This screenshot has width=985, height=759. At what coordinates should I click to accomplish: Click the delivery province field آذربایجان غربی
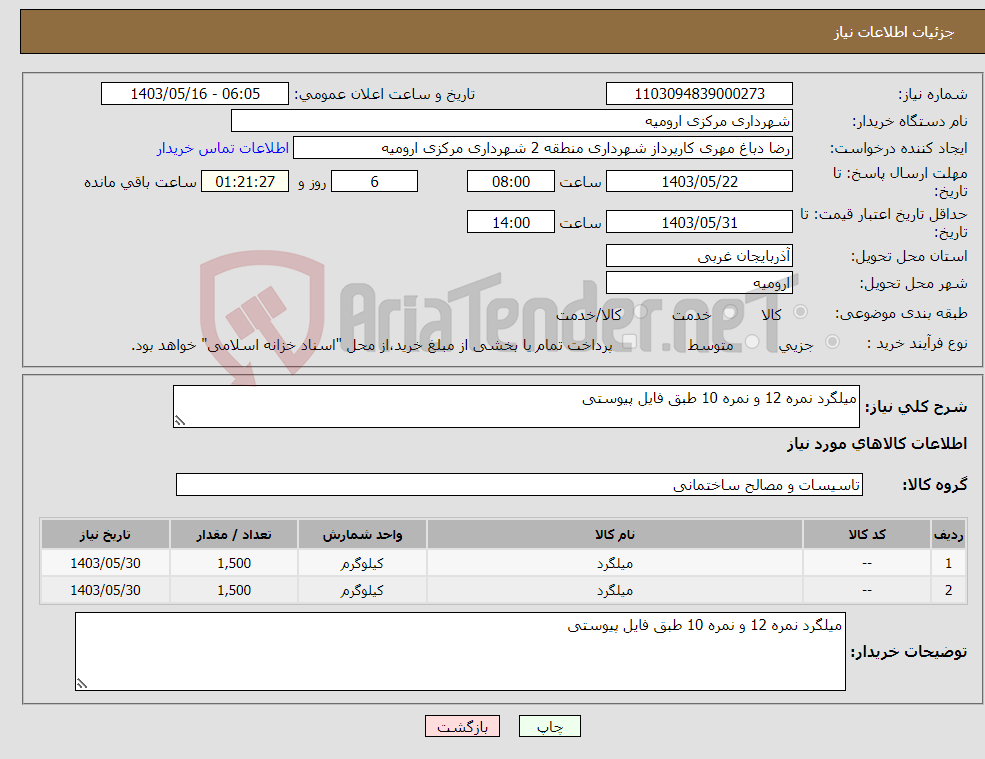coord(699,256)
